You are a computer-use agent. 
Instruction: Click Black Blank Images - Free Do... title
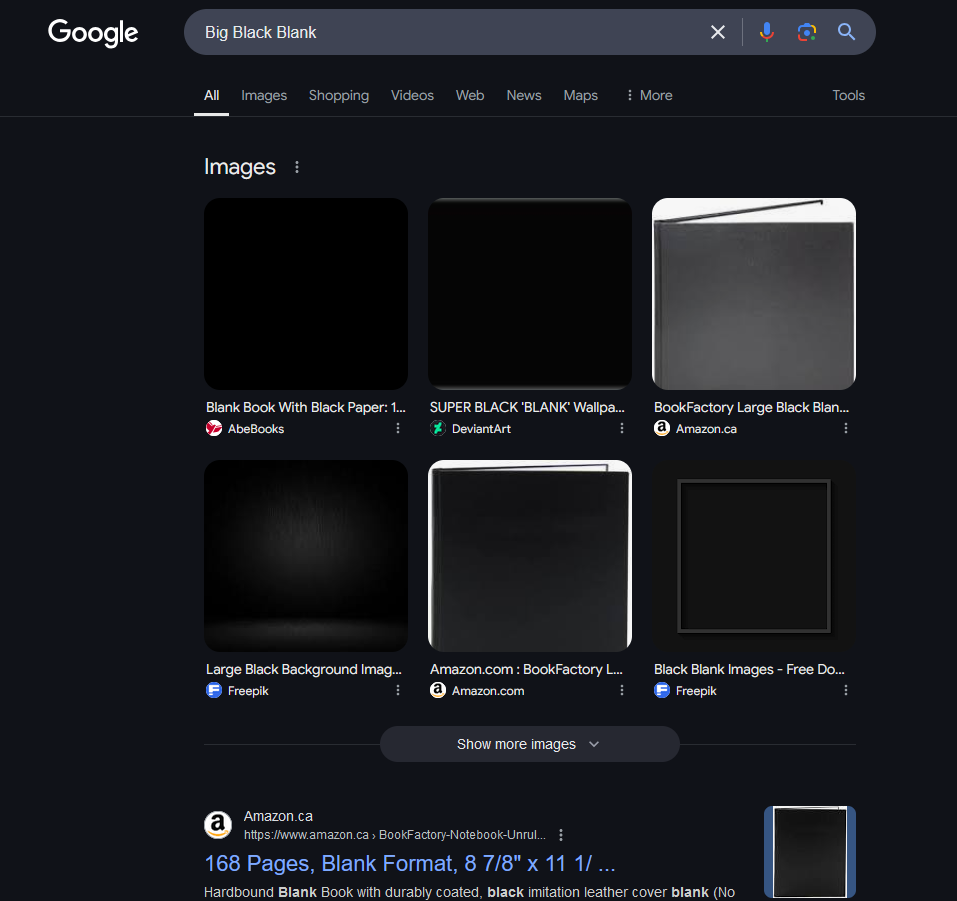pyautogui.click(x=749, y=669)
